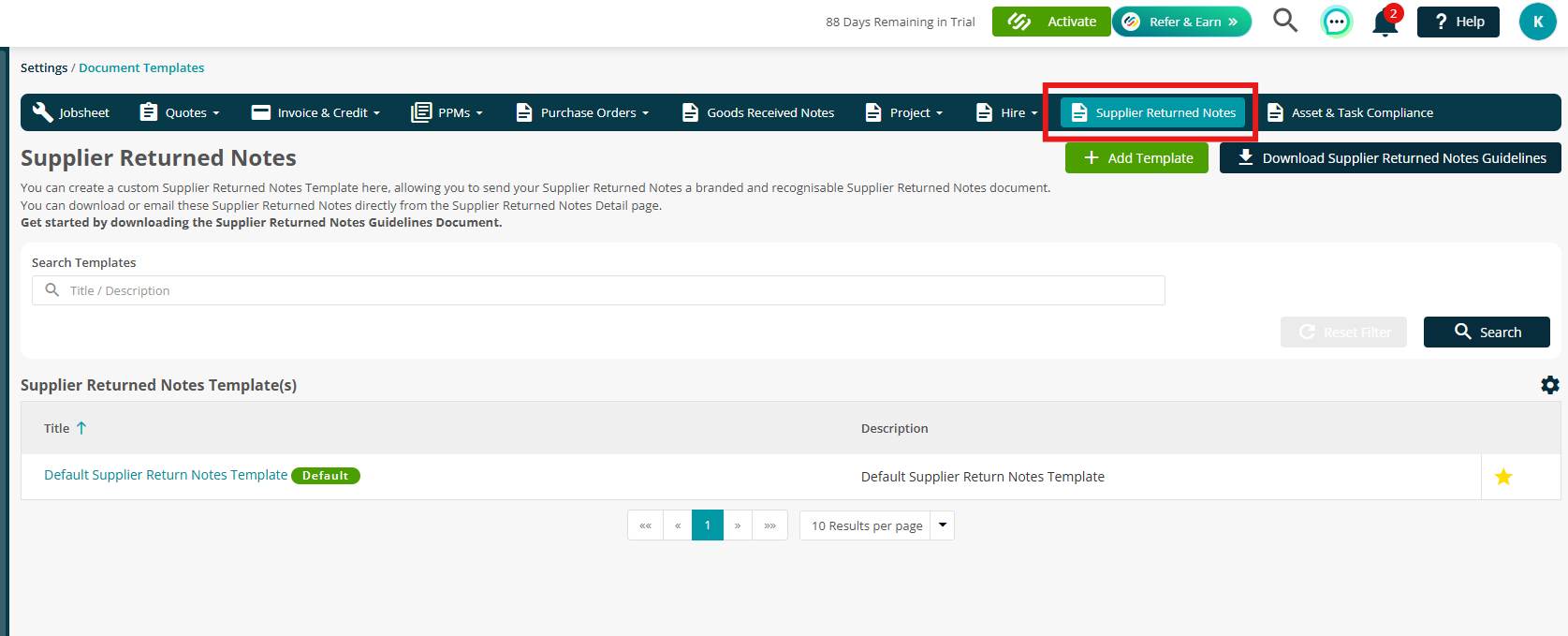Download Supplier Returned Notes Guidelines
Screen dimensions: 1568x636
(x=1390, y=158)
